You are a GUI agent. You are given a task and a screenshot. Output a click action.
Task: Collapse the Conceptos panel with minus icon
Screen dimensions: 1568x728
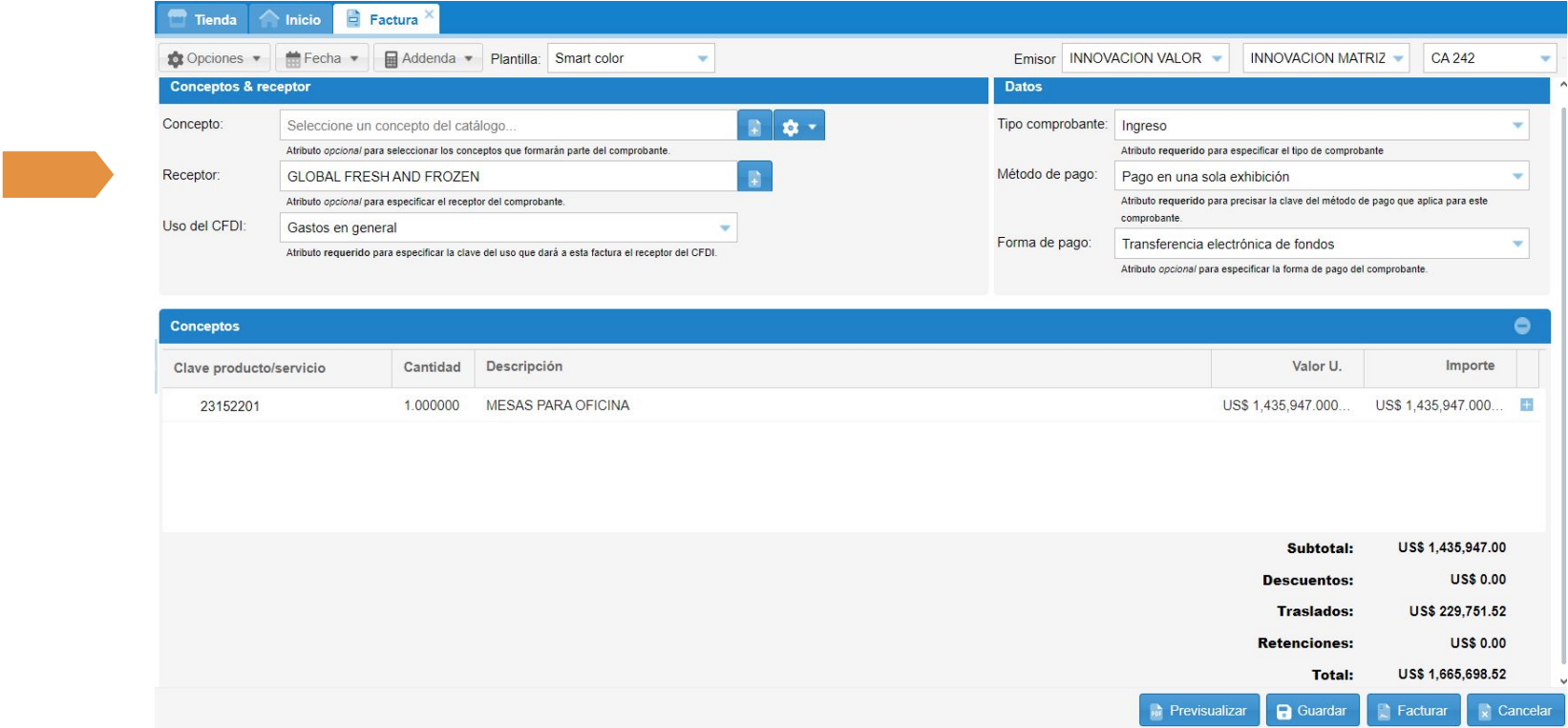tap(1522, 326)
